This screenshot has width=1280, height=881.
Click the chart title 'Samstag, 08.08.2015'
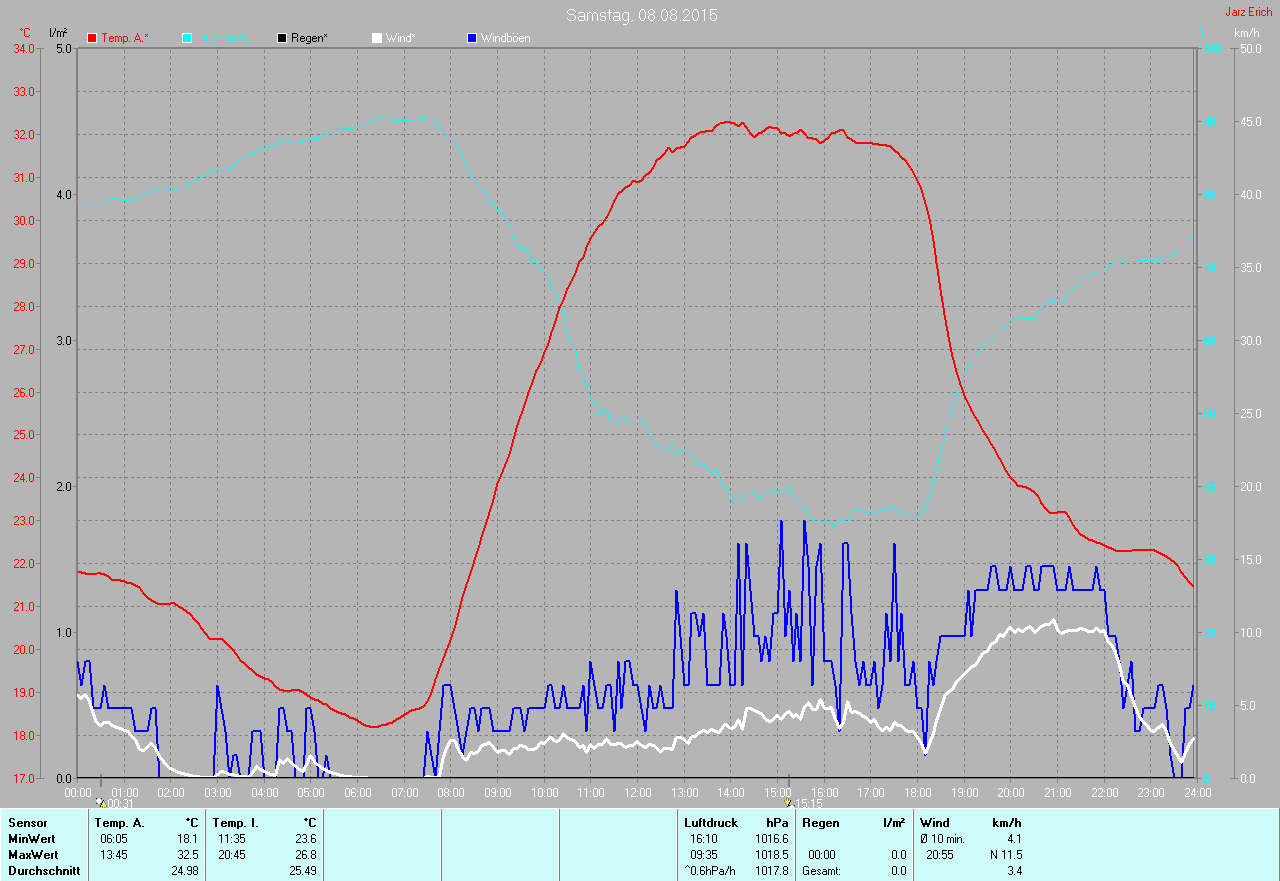coord(642,15)
